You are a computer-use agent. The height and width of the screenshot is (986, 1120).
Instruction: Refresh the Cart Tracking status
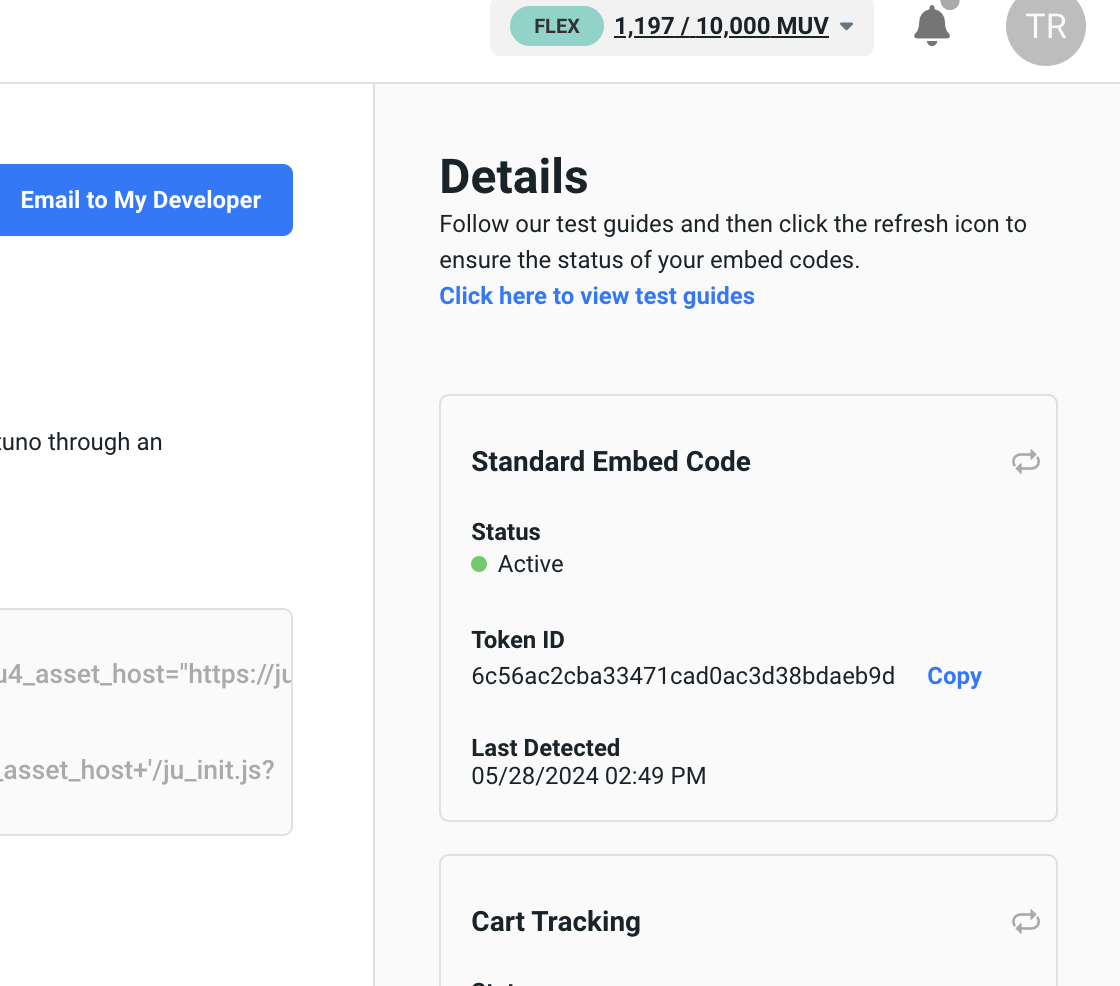coord(1025,922)
